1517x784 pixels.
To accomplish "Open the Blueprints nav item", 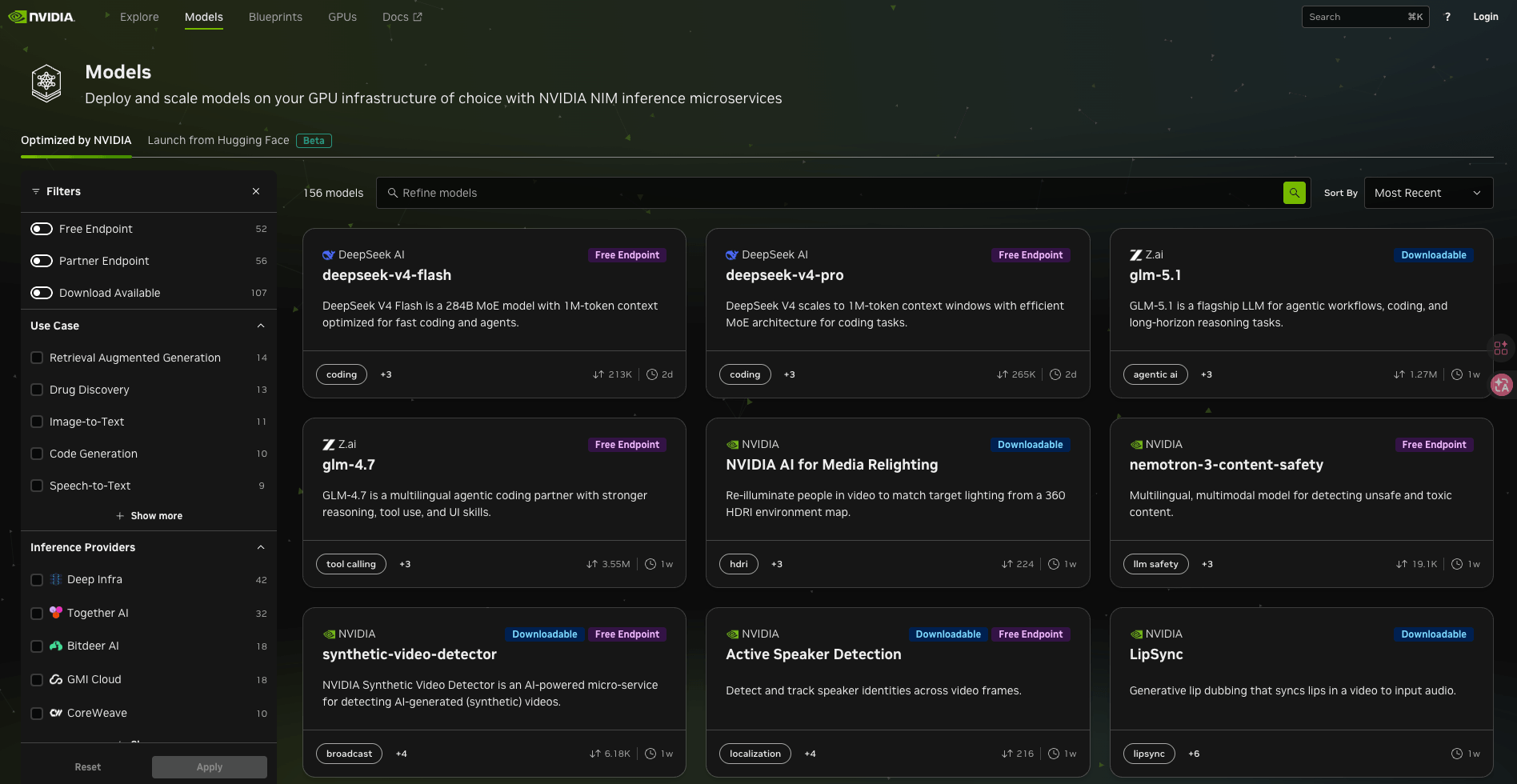I will pyautogui.click(x=275, y=17).
